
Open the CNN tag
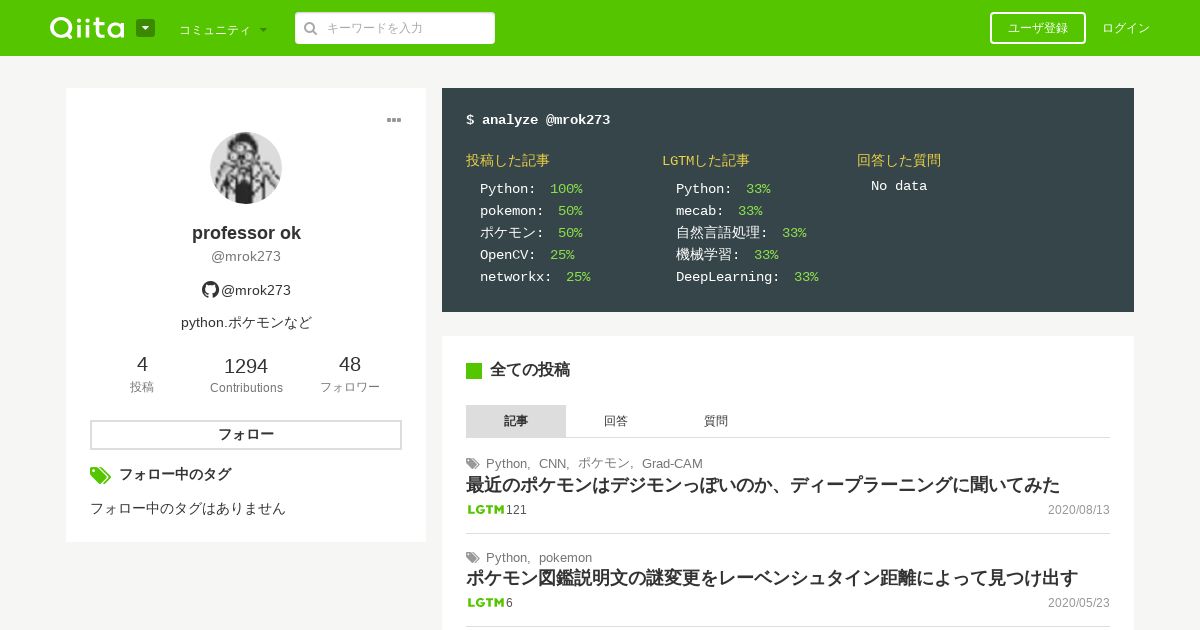[x=552, y=464]
